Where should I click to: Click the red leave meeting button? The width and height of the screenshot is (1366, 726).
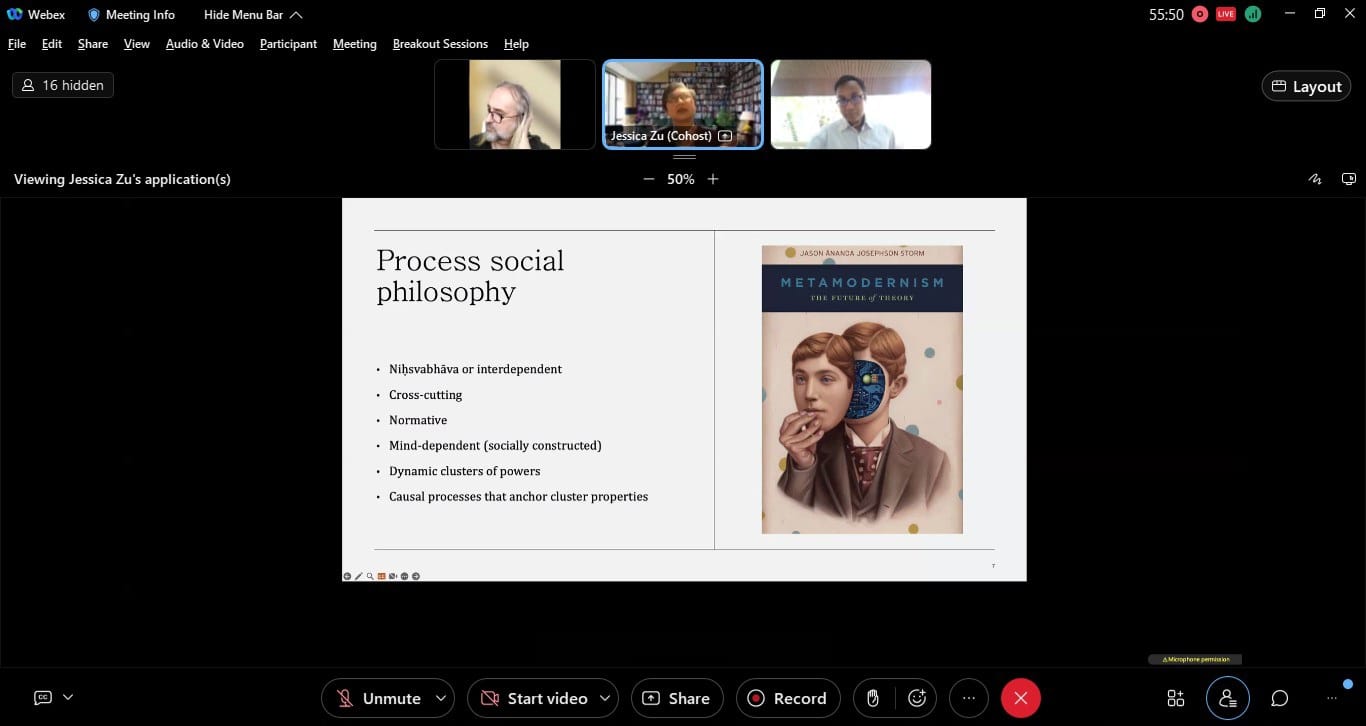1020,698
